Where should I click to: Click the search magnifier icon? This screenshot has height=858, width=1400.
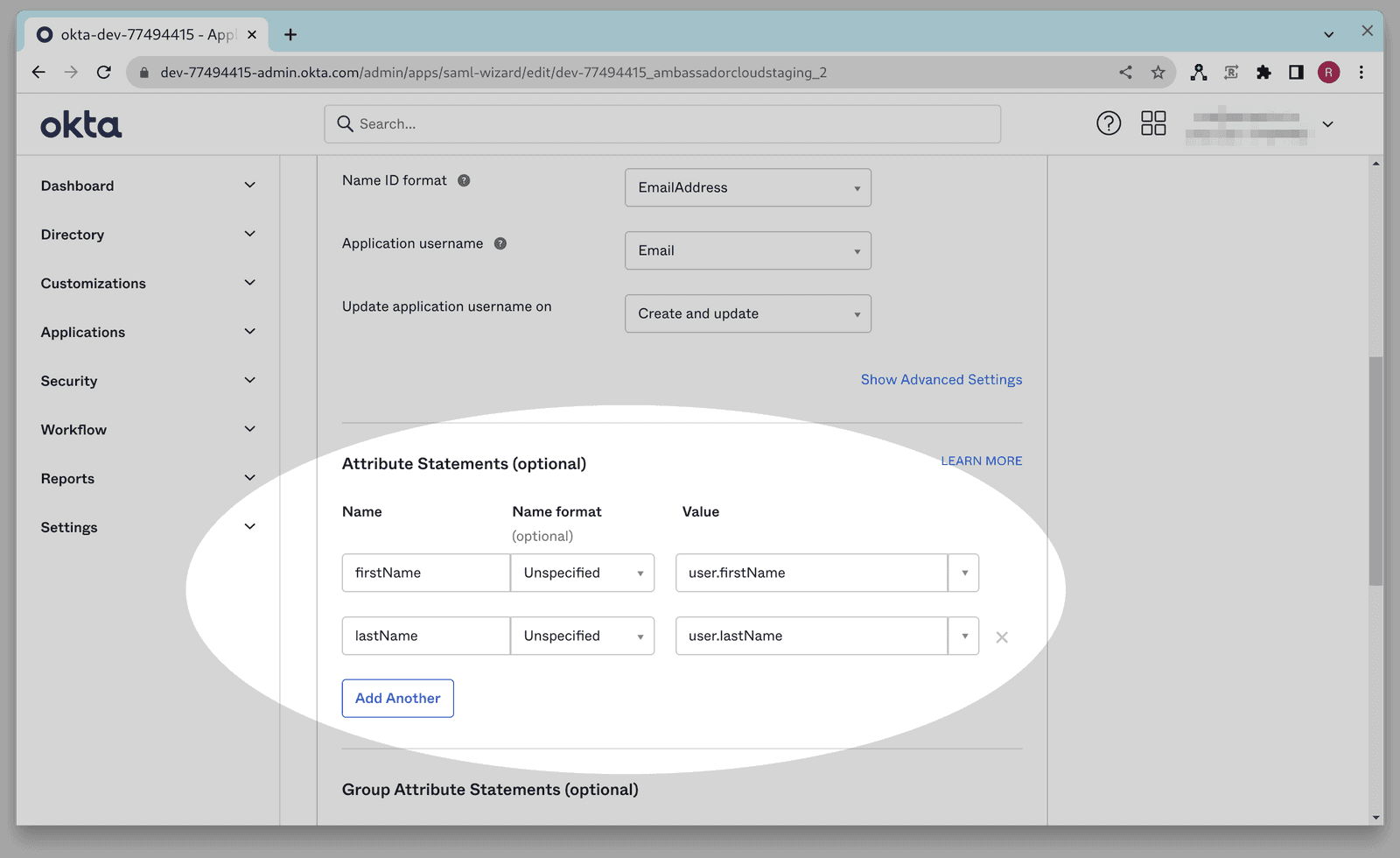coord(346,124)
